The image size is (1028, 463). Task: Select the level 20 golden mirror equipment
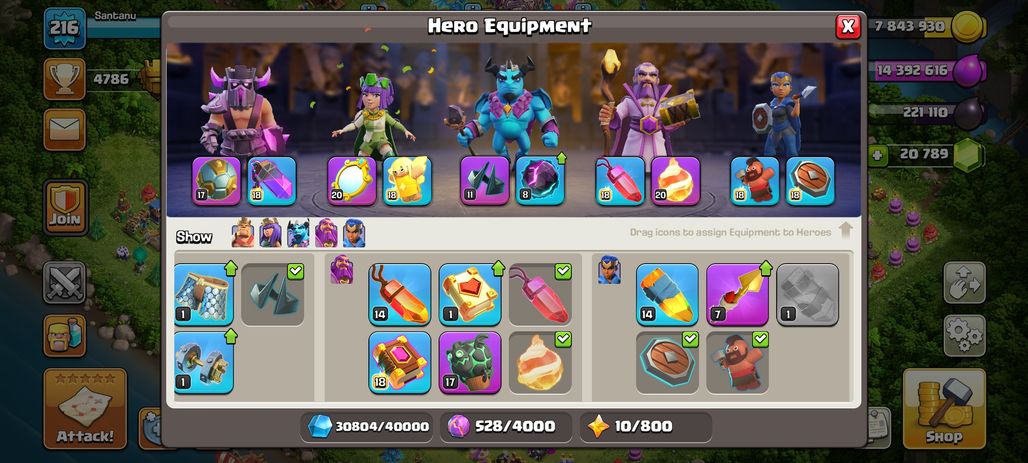[x=352, y=181]
